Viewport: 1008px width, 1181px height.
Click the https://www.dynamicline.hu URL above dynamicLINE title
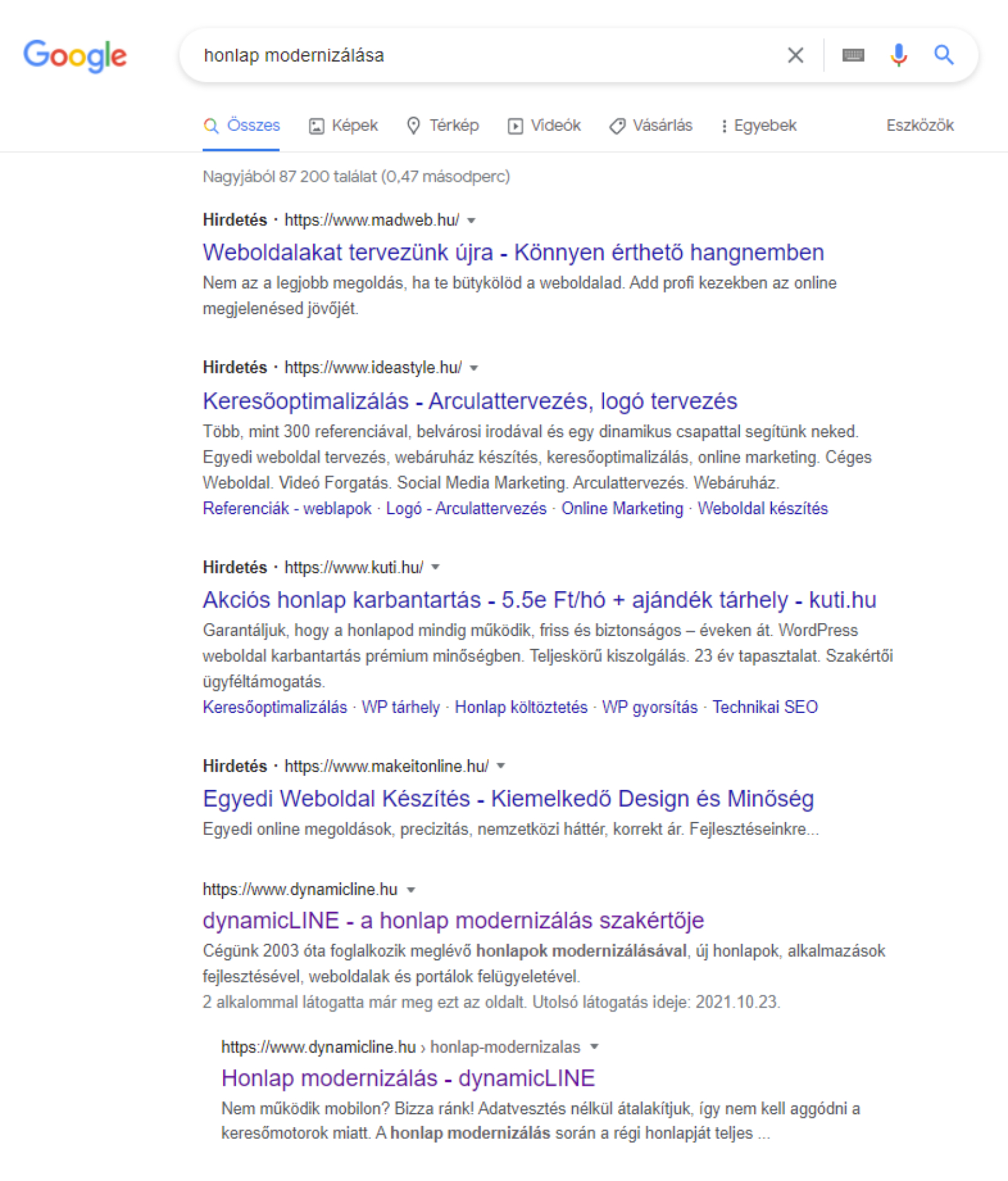300,890
